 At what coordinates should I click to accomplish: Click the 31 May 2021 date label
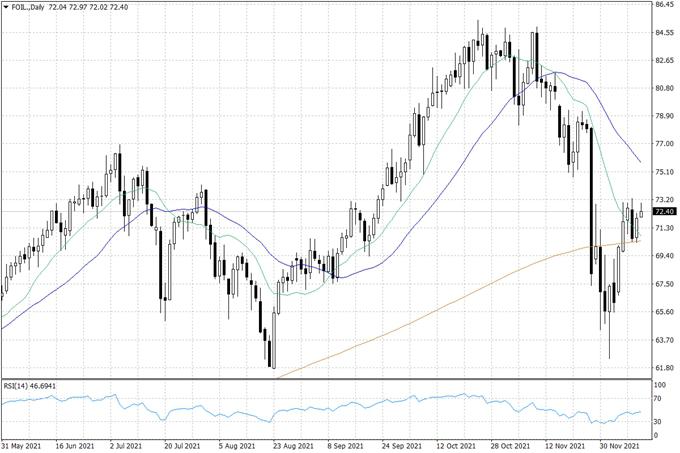point(22,446)
